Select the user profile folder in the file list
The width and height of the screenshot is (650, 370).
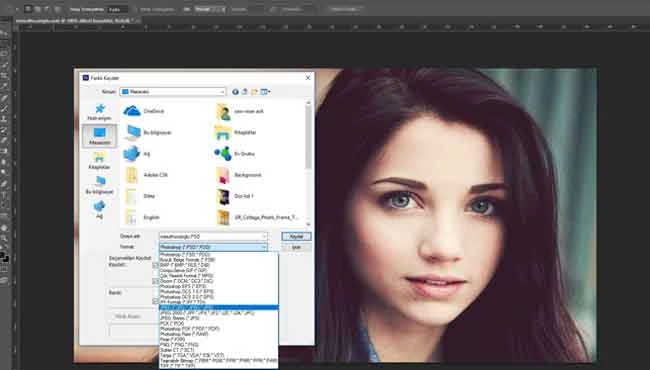(x=240, y=111)
